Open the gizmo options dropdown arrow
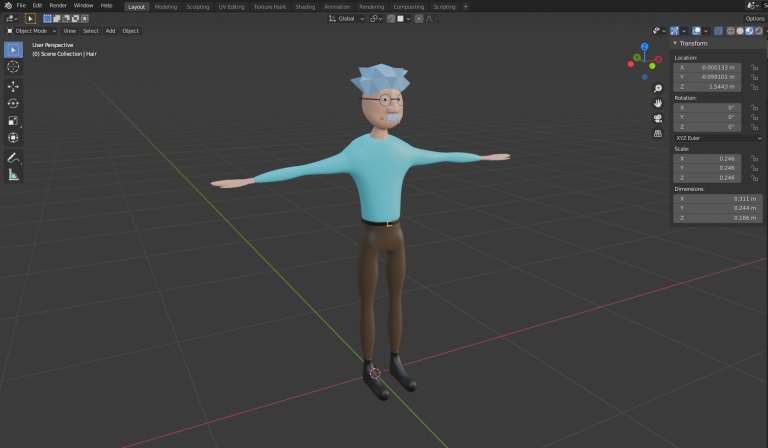This screenshot has height=448, width=768. point(684,31)
